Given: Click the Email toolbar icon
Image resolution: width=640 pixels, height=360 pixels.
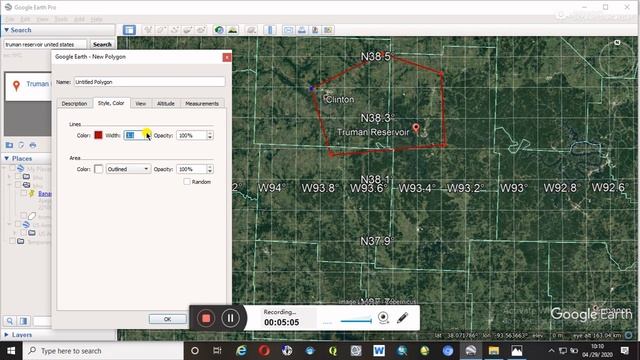Looking at the screenshot, I should pos(288,30).
